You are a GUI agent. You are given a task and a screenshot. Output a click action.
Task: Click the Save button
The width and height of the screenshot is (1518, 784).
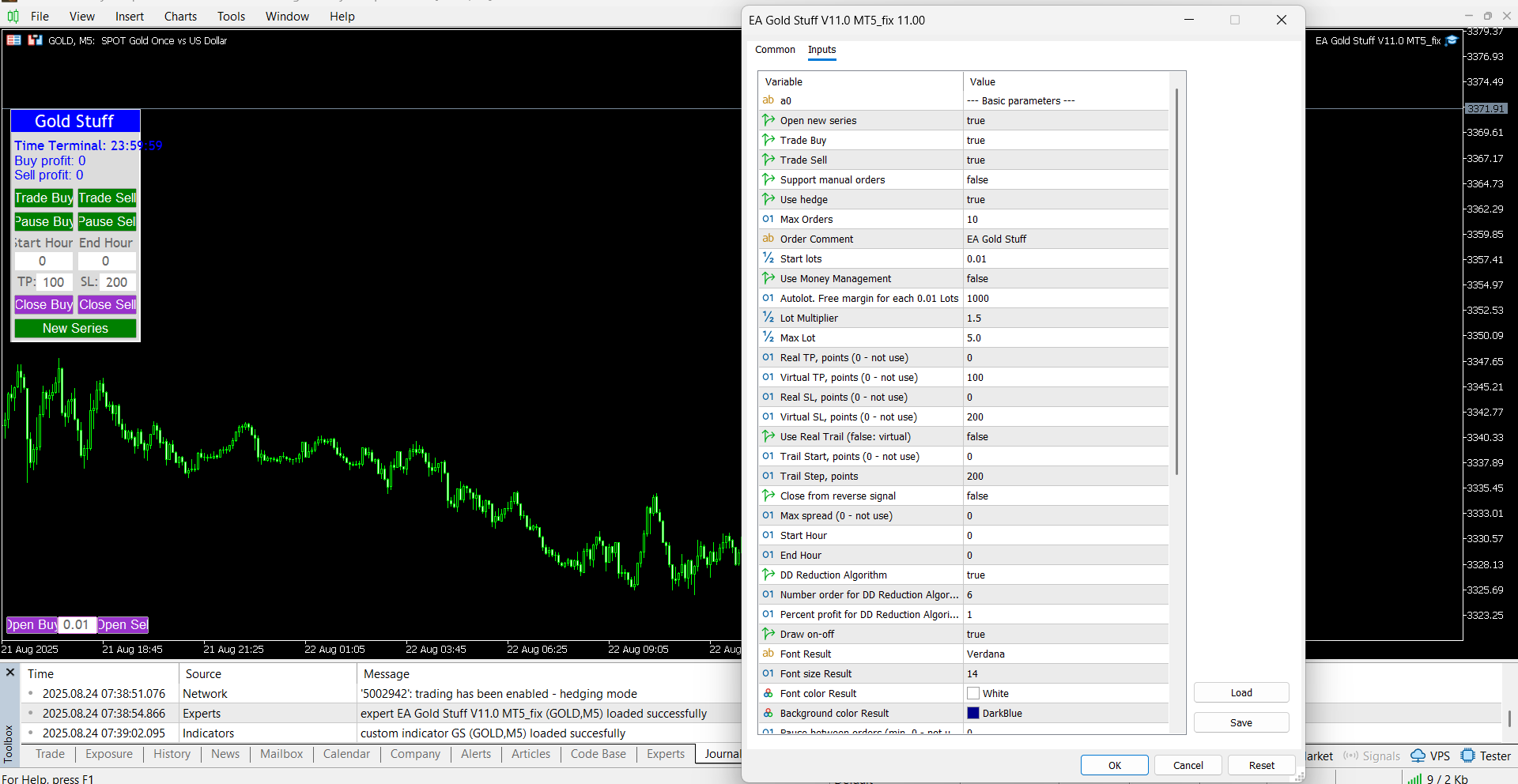(1241, 722)
